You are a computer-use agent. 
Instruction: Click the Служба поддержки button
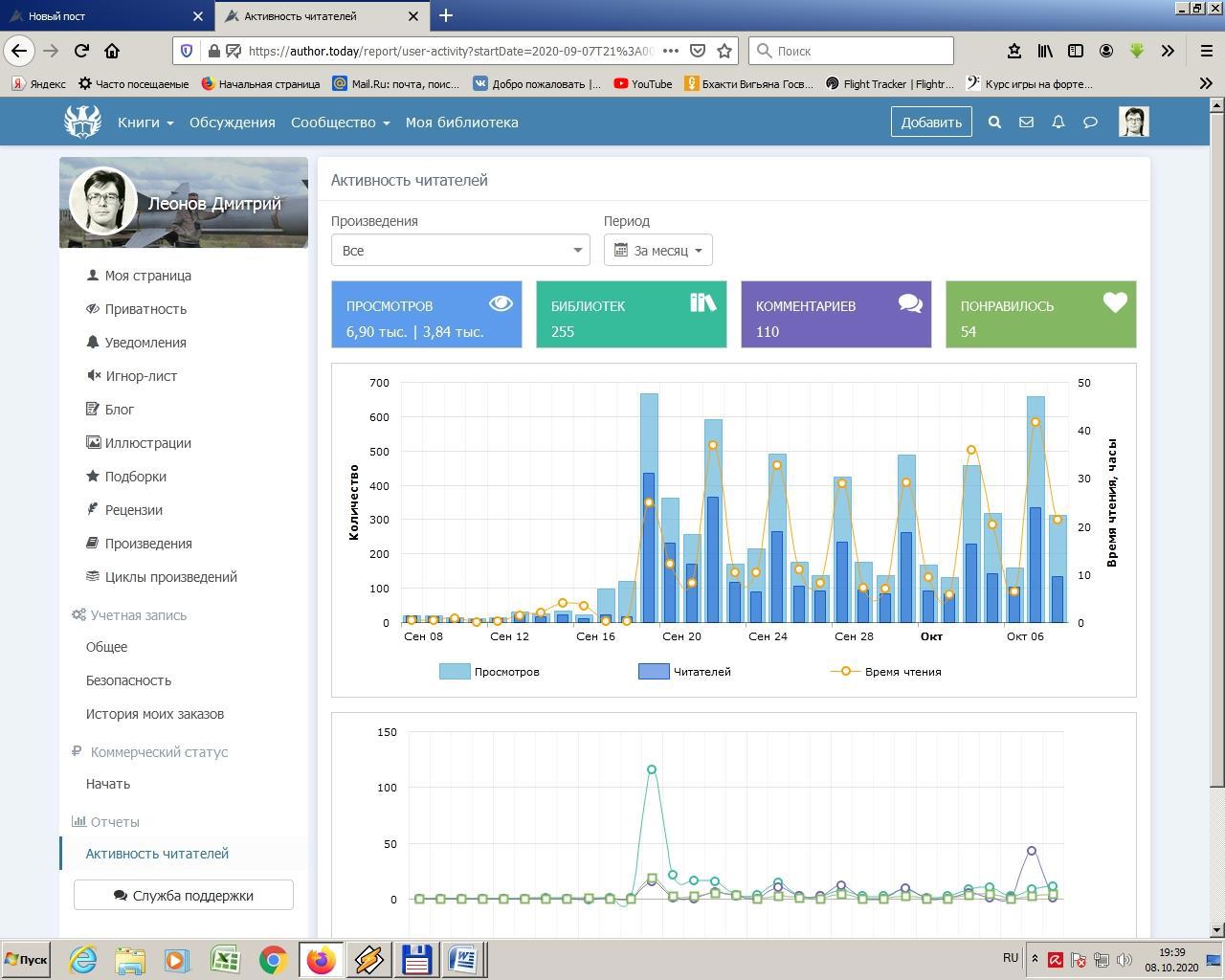point(184,896)
